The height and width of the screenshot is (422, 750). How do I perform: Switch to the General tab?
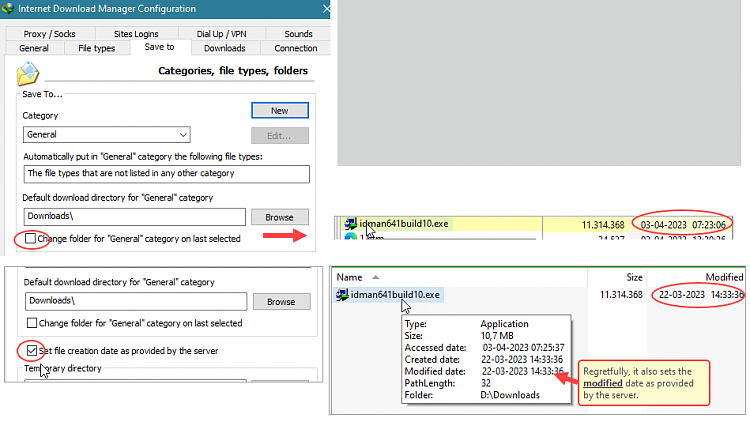[33, 48]
